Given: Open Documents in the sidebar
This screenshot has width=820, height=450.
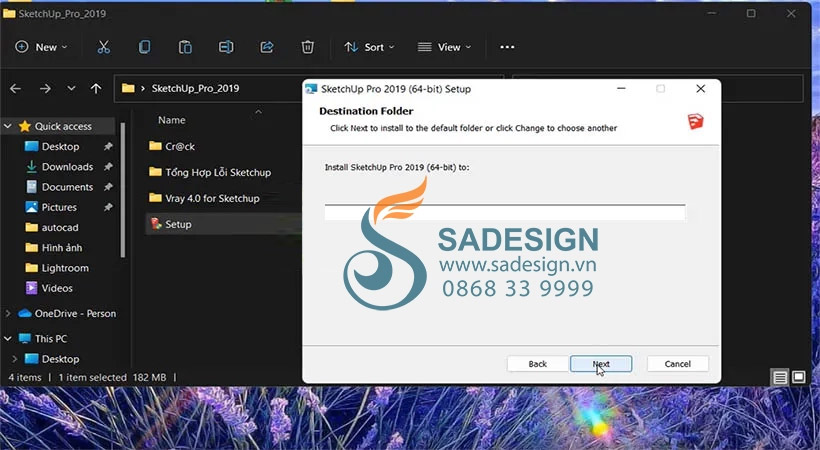Looking at the screenshot, I should (67, 187).
